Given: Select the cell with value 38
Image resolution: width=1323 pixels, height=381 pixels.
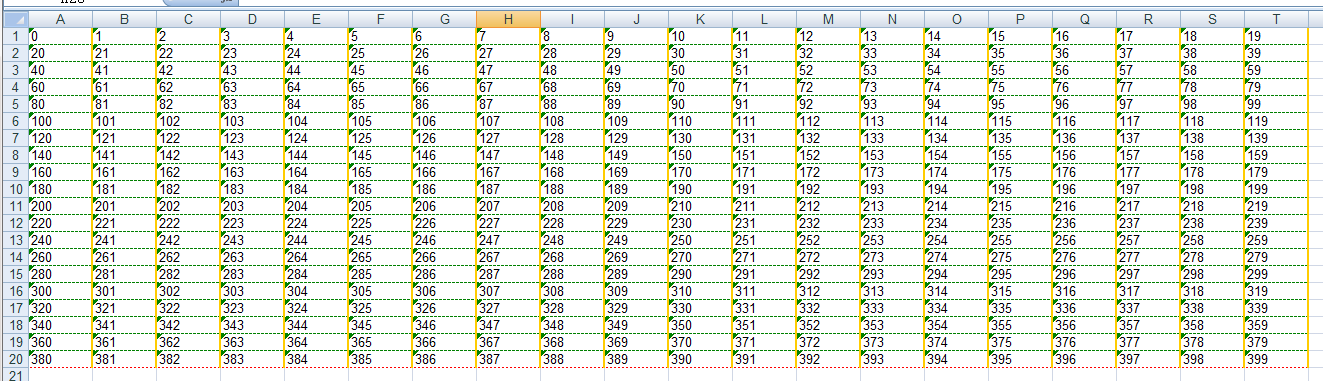Looking at the screenshot, I should click(x=1212, y=53).
